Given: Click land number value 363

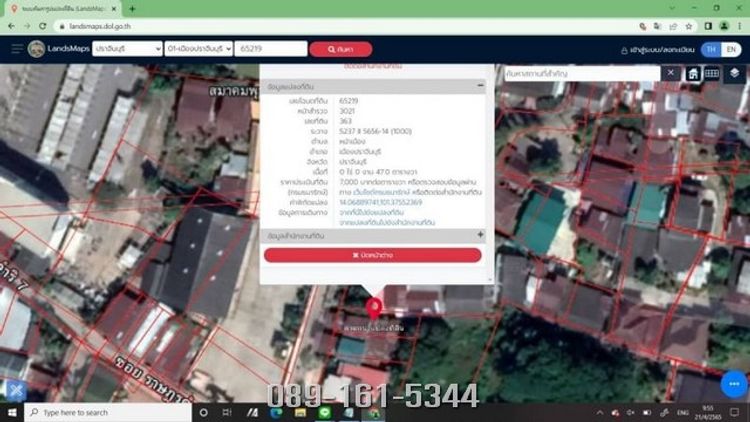Looking at the screenshot, I should coord(345,121).
